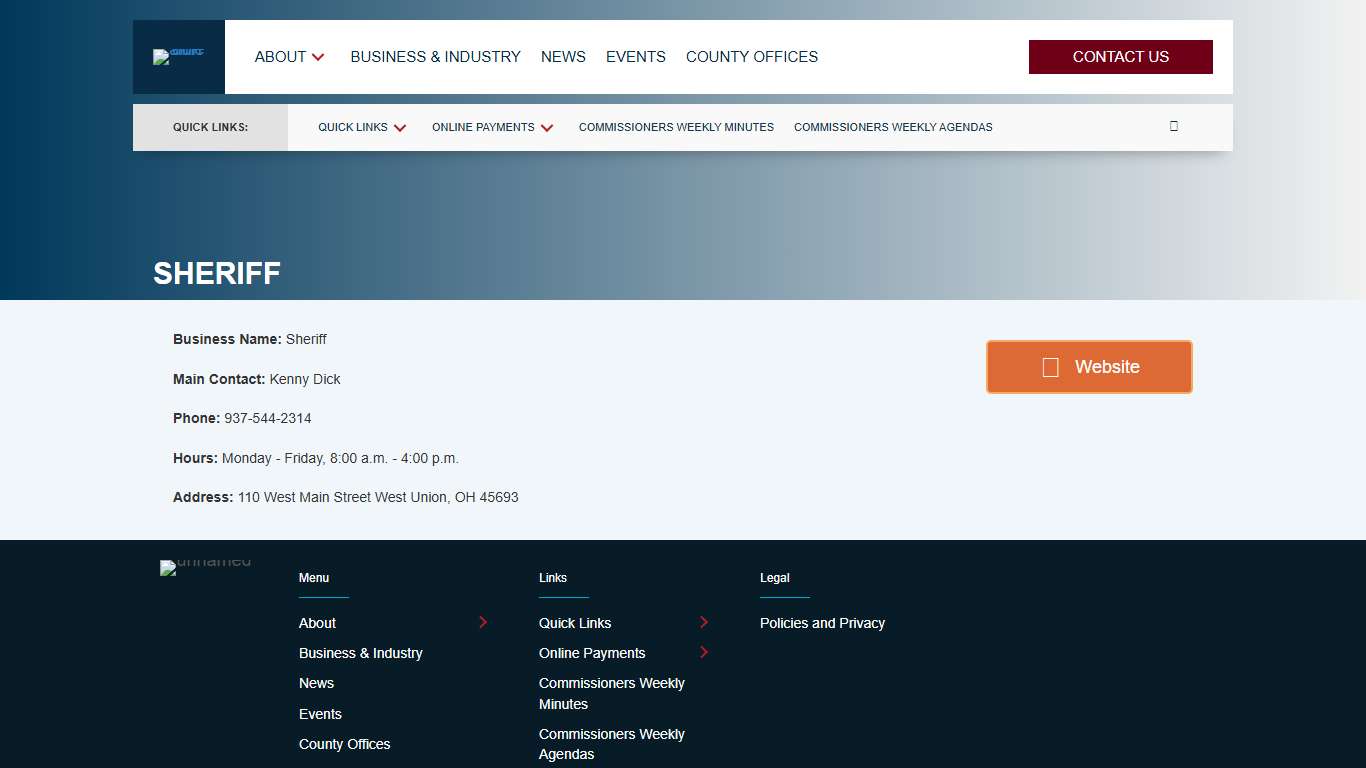
Task: Open County Offices from the header
Action: coord(751,57)
